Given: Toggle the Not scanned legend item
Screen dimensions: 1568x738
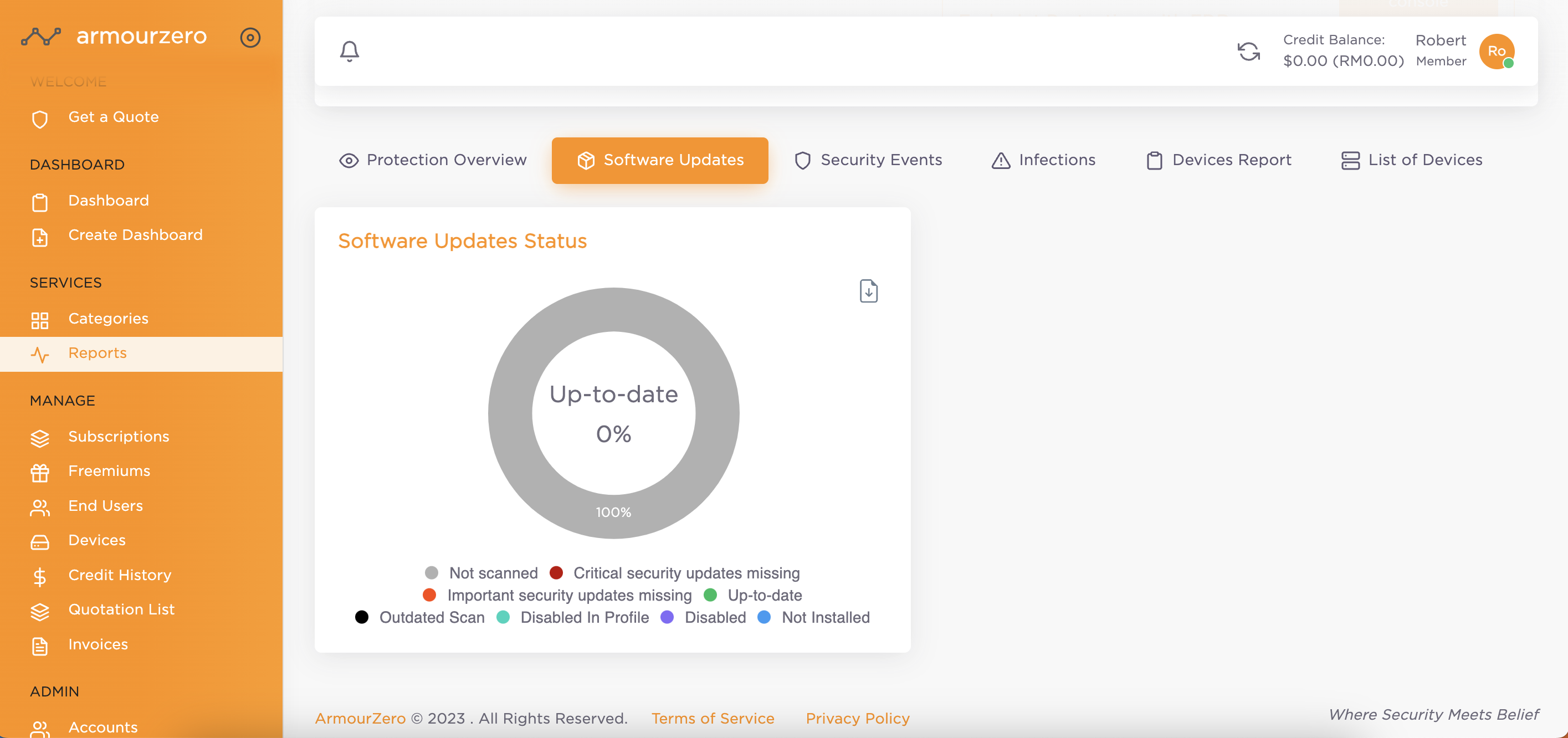Looking at the screenshot, I should pyautogui.click(x=481, y=573).
